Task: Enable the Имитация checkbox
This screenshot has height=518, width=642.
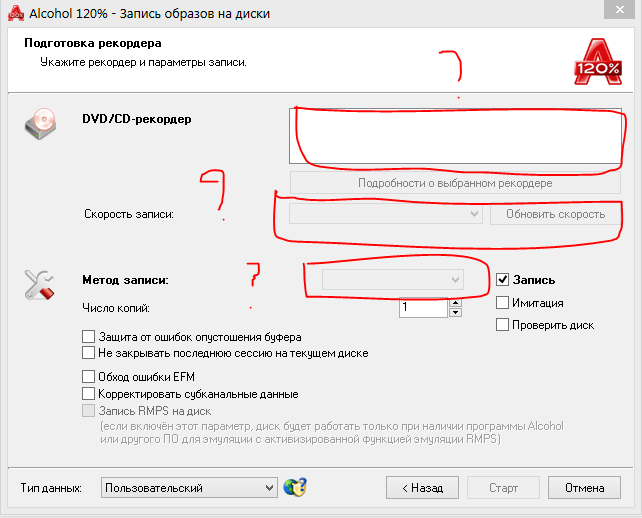Action: 502,303
